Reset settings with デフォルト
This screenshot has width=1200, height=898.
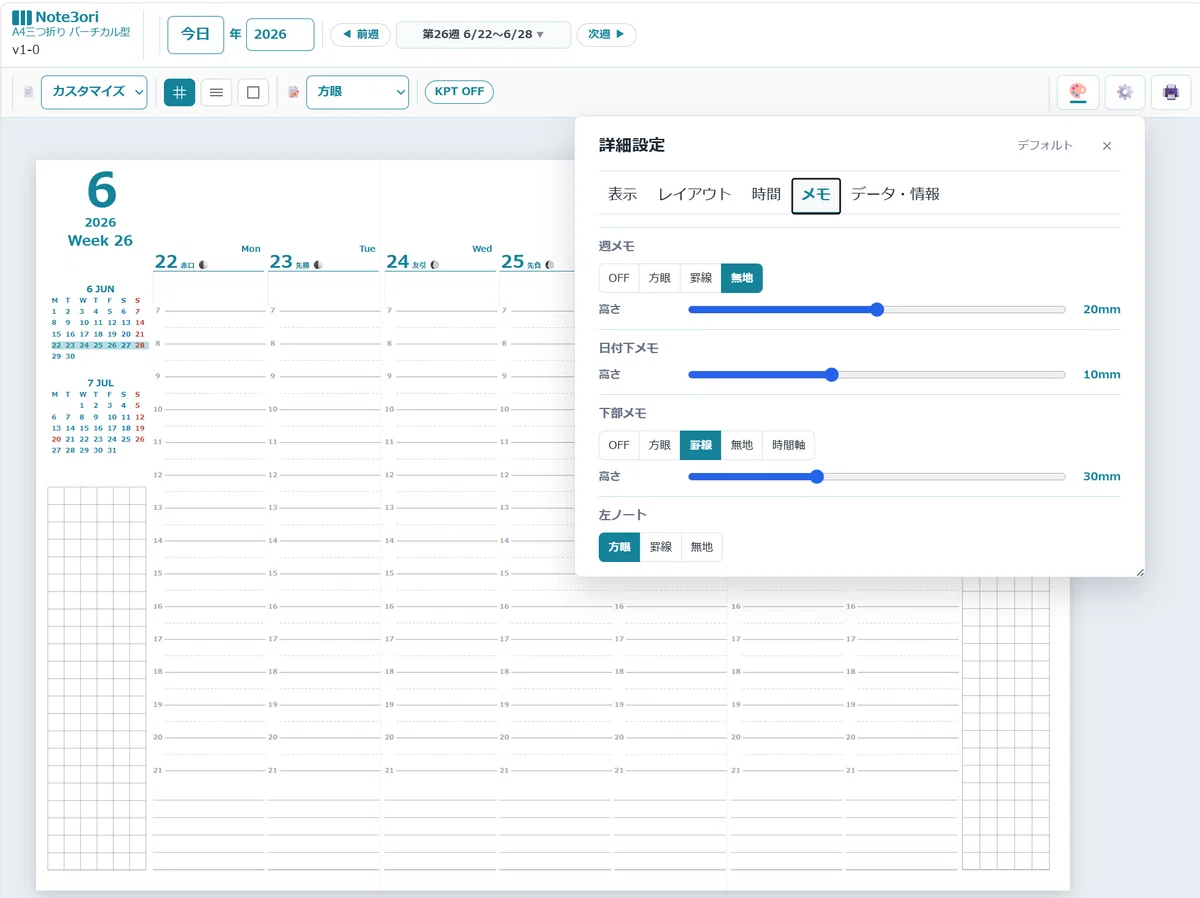pyautogui.click(x=1045, y=146)
